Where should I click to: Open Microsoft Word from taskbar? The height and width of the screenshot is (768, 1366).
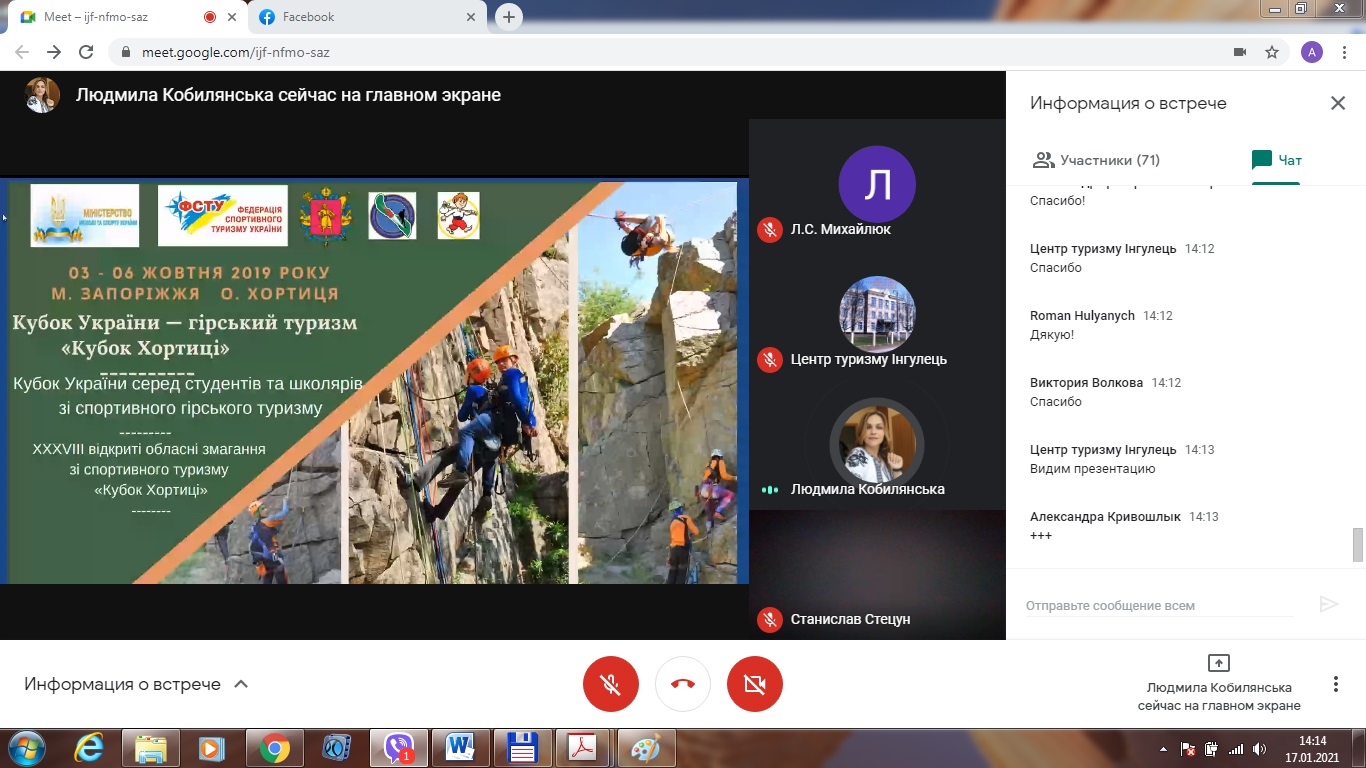pyautogui.click(x=461, y=748)
